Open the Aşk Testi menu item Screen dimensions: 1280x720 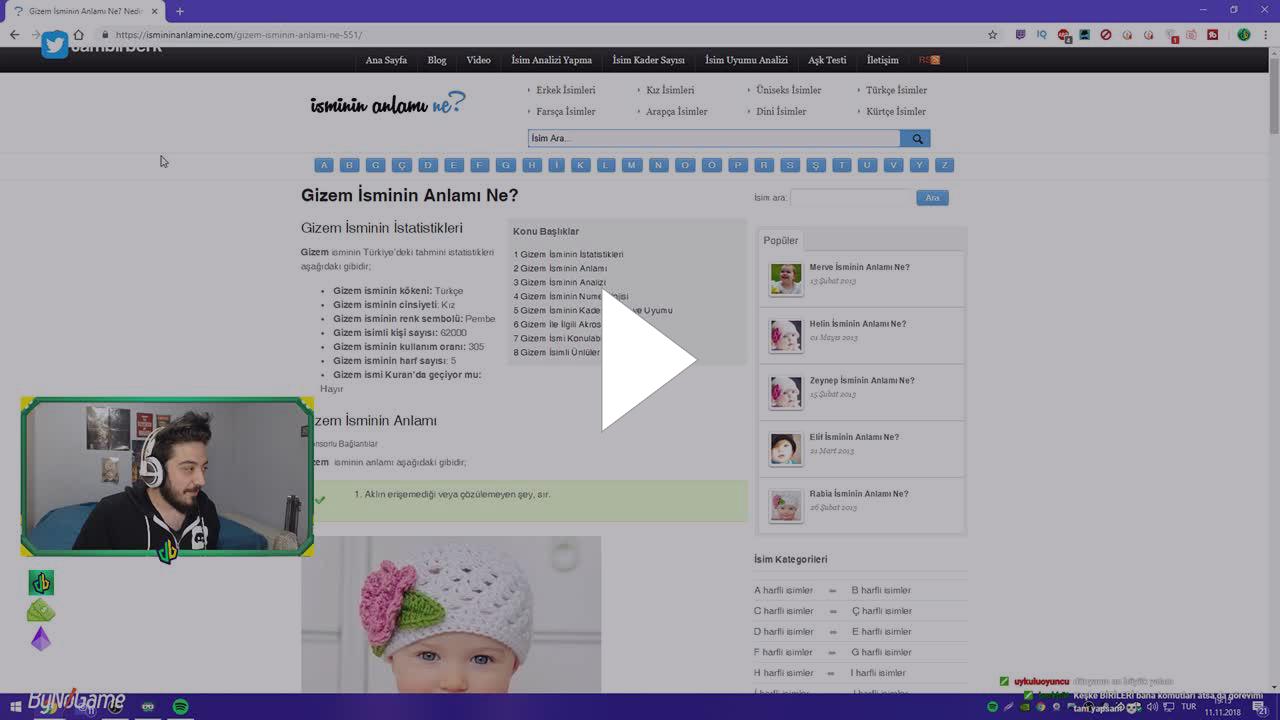[827, 60]
